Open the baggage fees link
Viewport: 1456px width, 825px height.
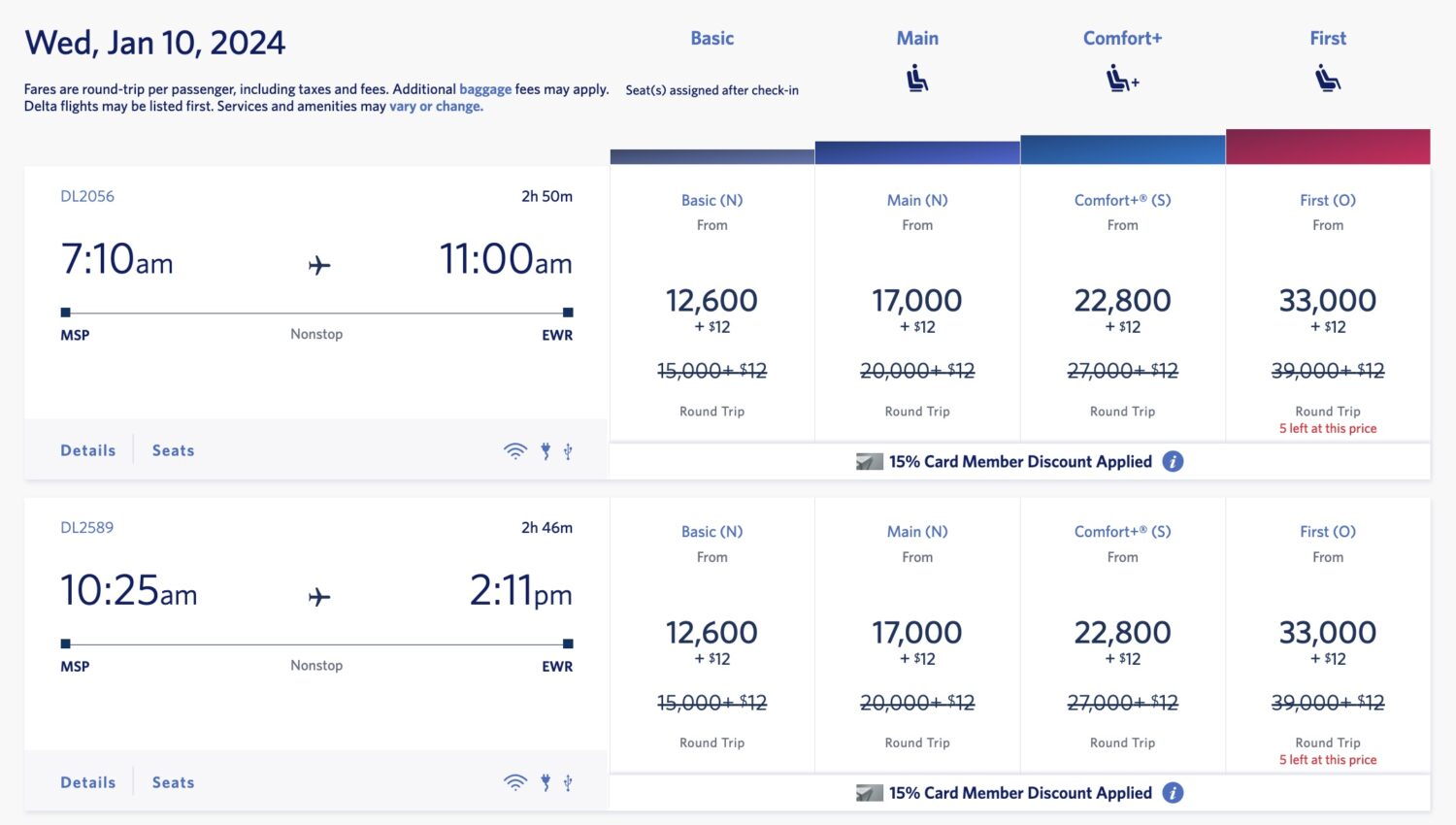click(x=486, y=88)
